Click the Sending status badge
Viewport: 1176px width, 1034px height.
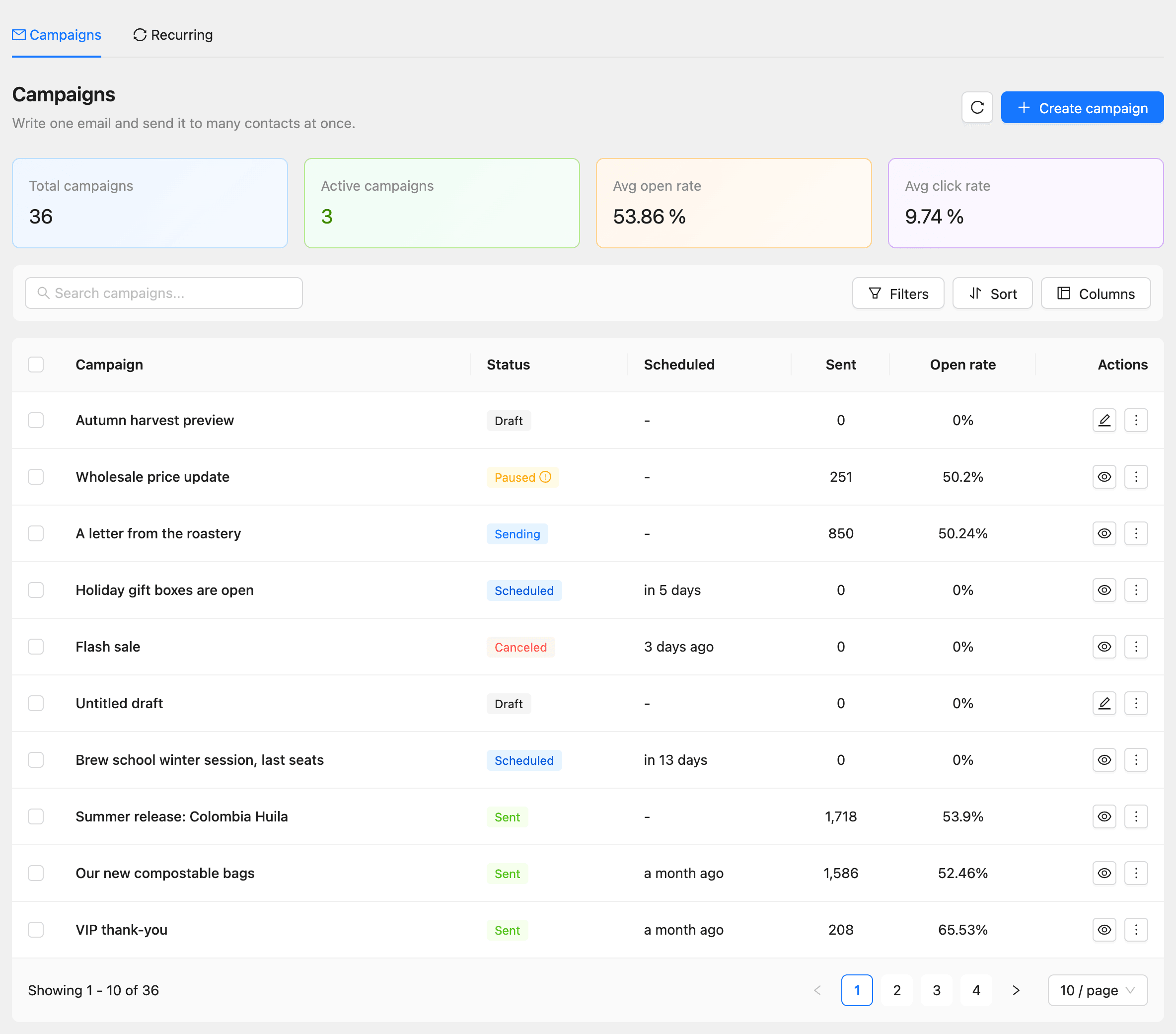point(517,534)
